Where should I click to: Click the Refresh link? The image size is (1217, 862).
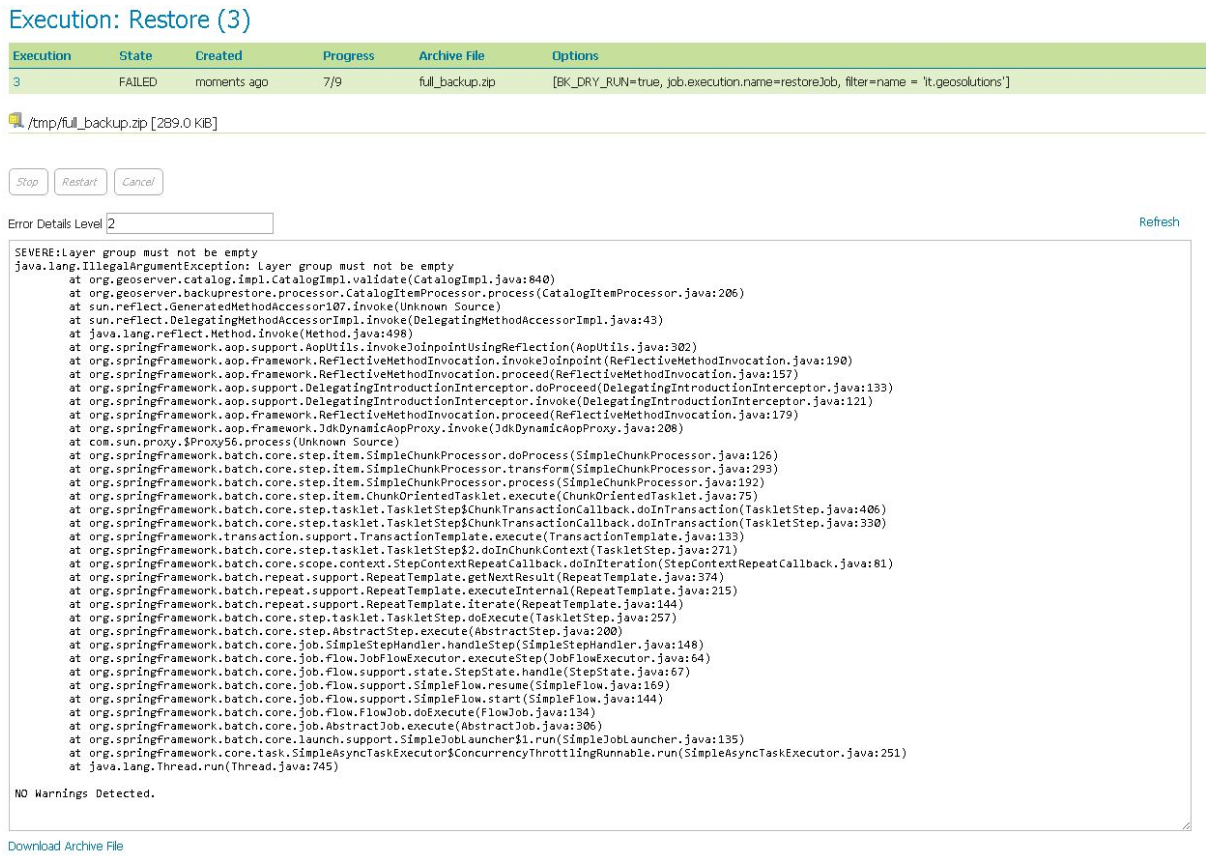[1158, 222]
